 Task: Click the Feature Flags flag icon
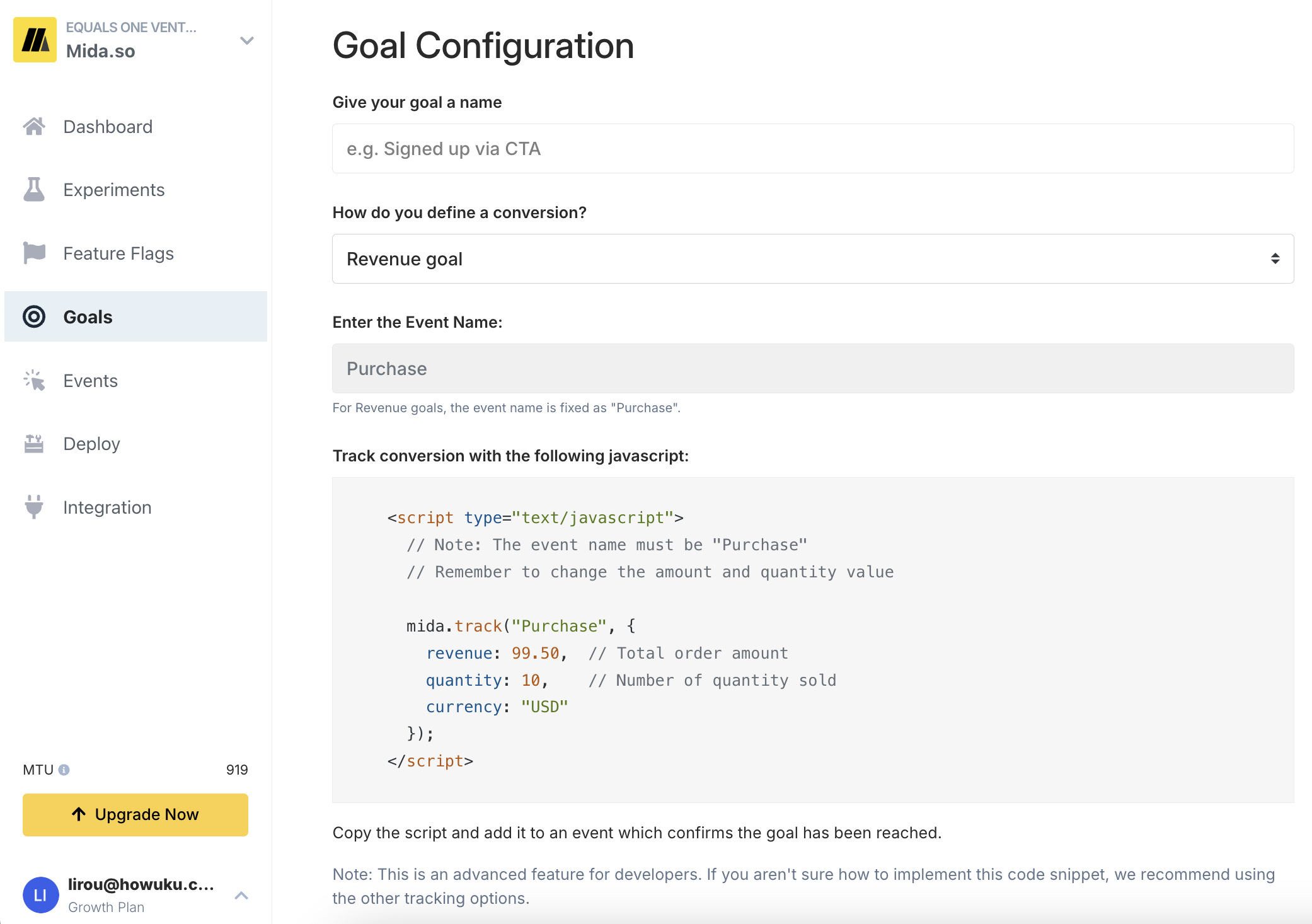click(34, 253)
